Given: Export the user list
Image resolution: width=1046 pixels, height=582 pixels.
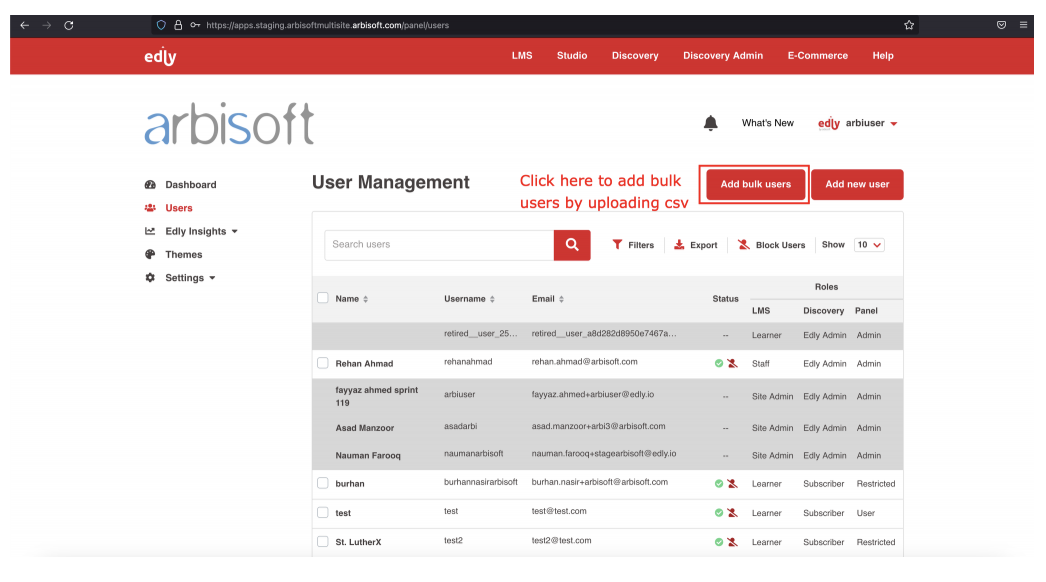Looking at the screenshot, I should [695, 245].
